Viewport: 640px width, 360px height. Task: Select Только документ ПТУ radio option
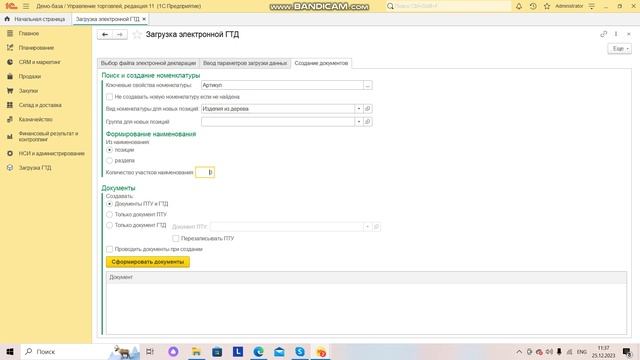pos(109,214)
